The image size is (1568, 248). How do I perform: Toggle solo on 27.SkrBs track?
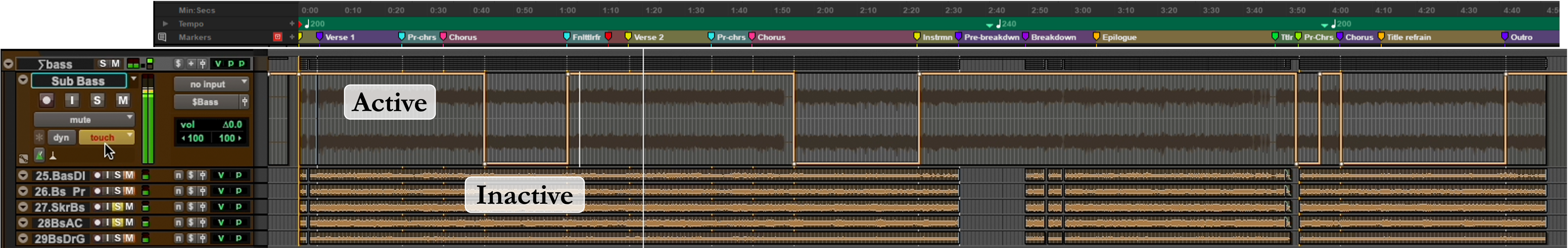[x=117, y=206]
